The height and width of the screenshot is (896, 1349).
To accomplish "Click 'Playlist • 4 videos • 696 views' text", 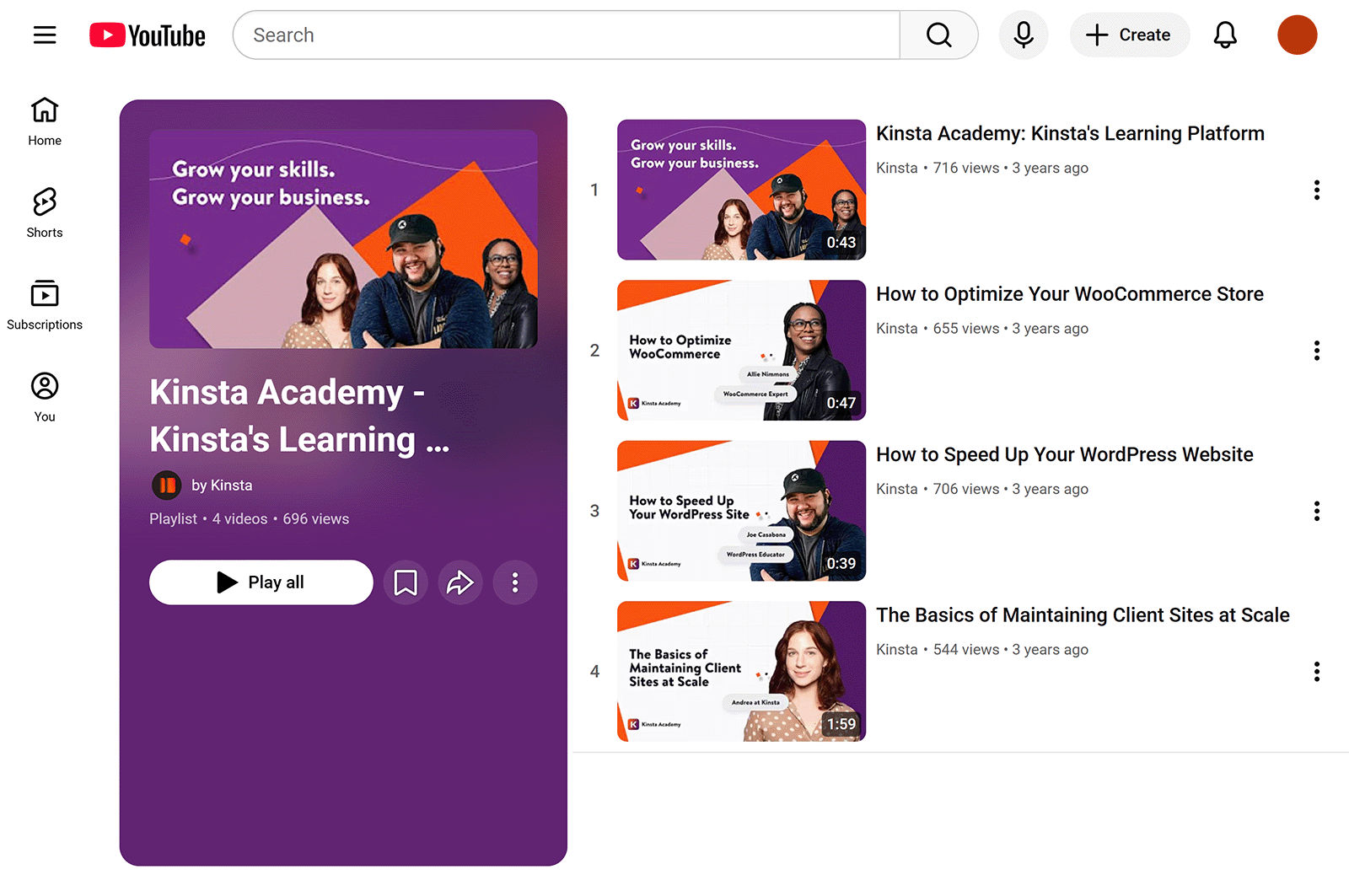I will pos(249,519).
